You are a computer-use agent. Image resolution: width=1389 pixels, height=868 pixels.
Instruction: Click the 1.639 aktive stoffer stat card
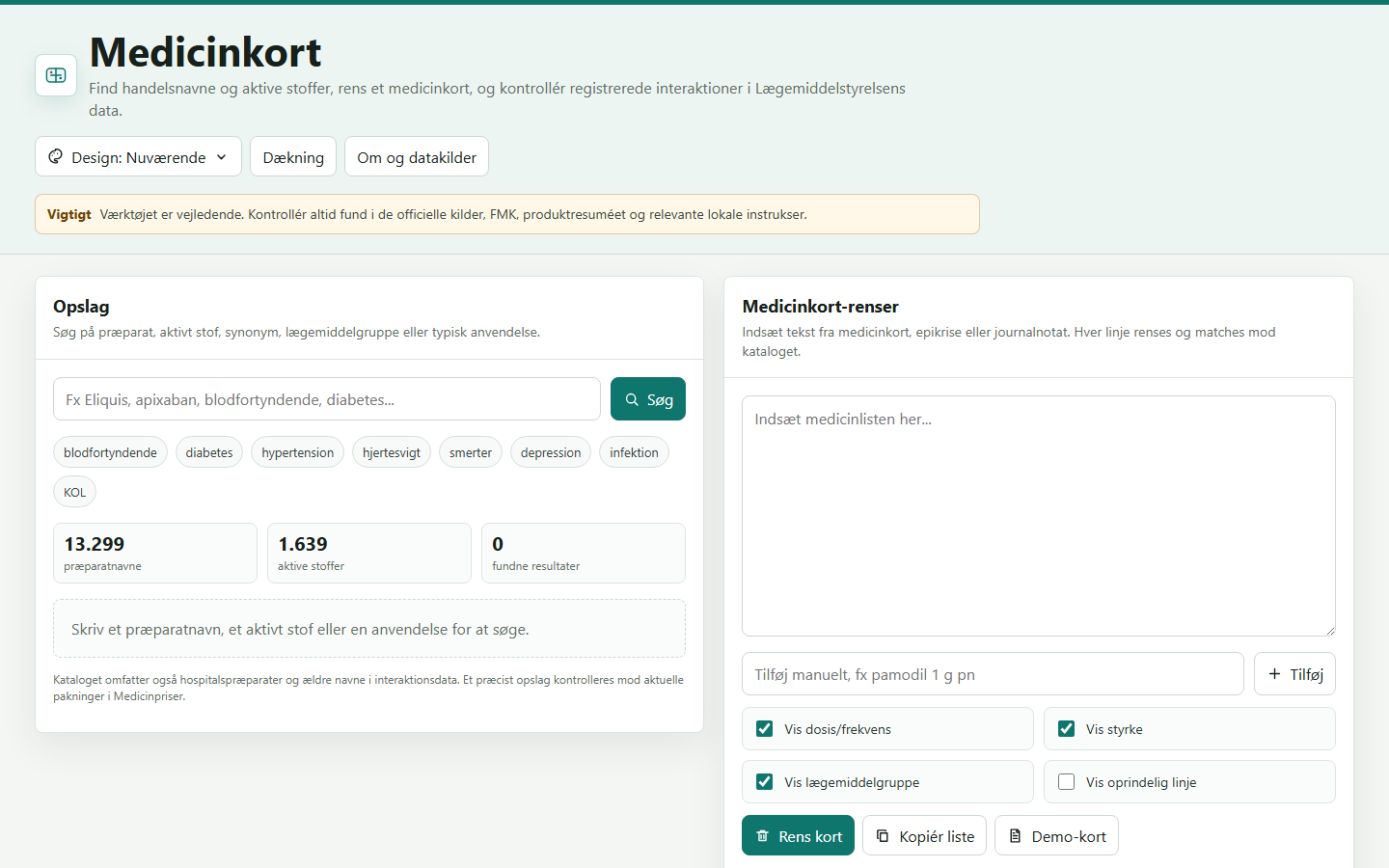[x=369, y=554]
